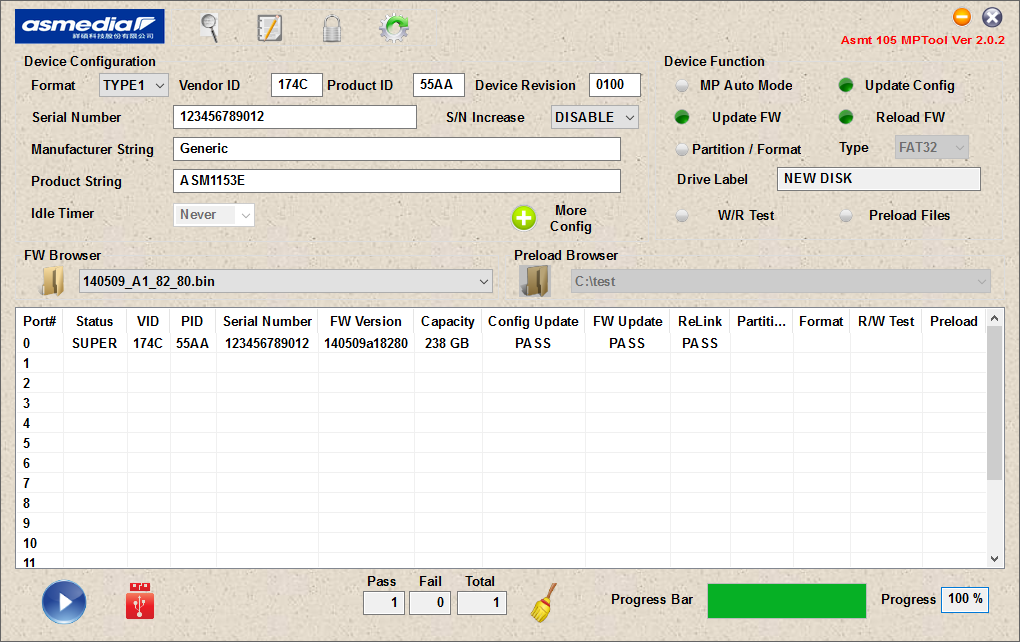Expand the FW Browser file dropdown
This screenshot has height=642, width=1020.
click(483, 282)
